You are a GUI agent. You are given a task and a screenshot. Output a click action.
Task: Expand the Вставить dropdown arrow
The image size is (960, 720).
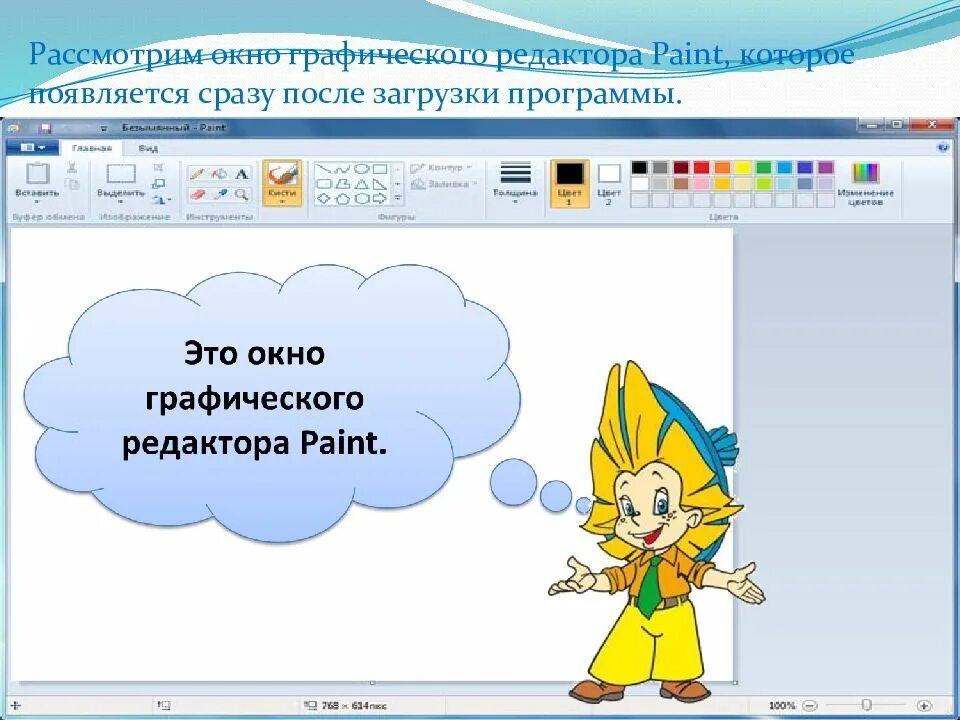tap(37, 201)
